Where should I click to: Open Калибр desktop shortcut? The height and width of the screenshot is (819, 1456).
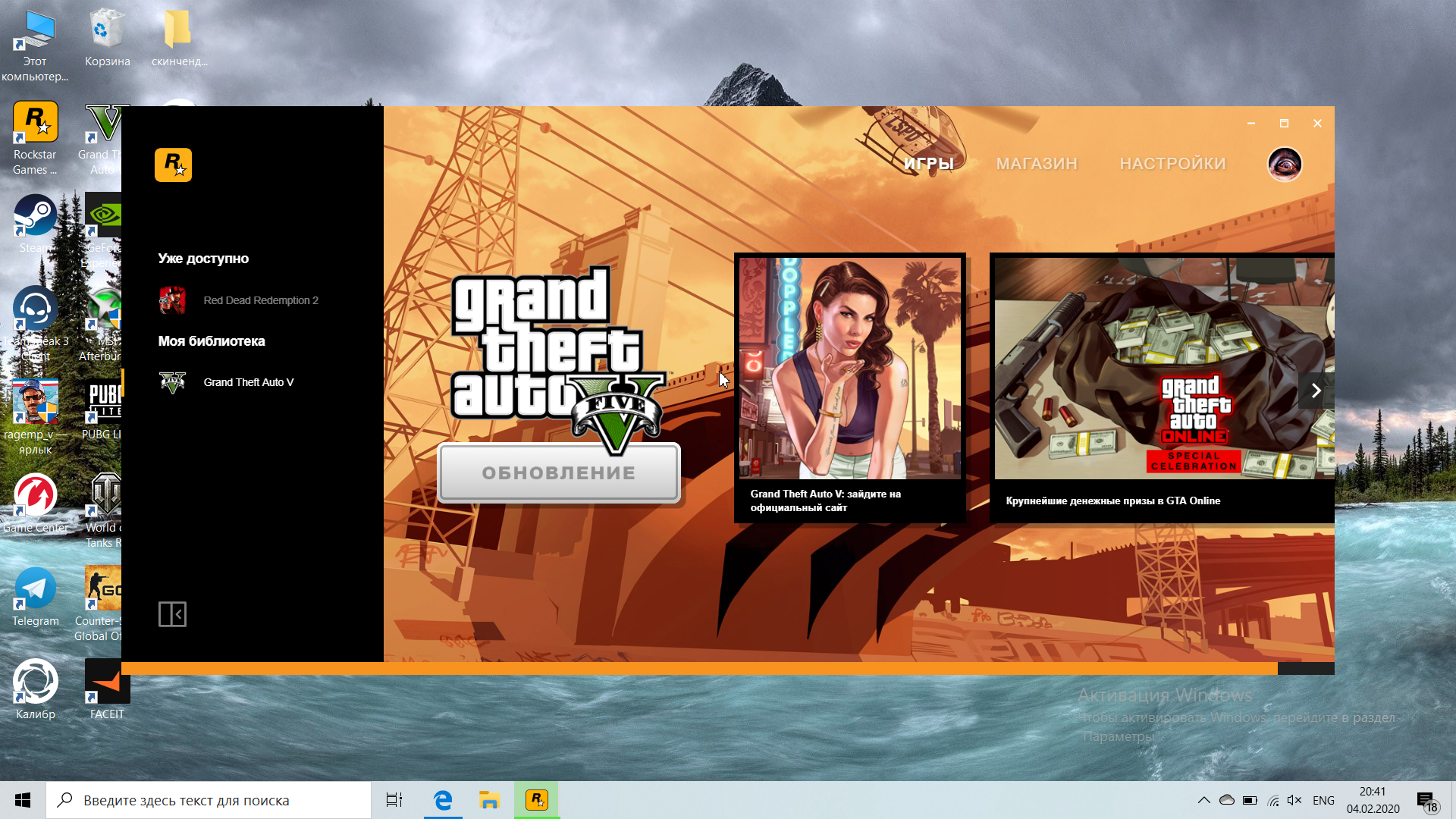35,690
